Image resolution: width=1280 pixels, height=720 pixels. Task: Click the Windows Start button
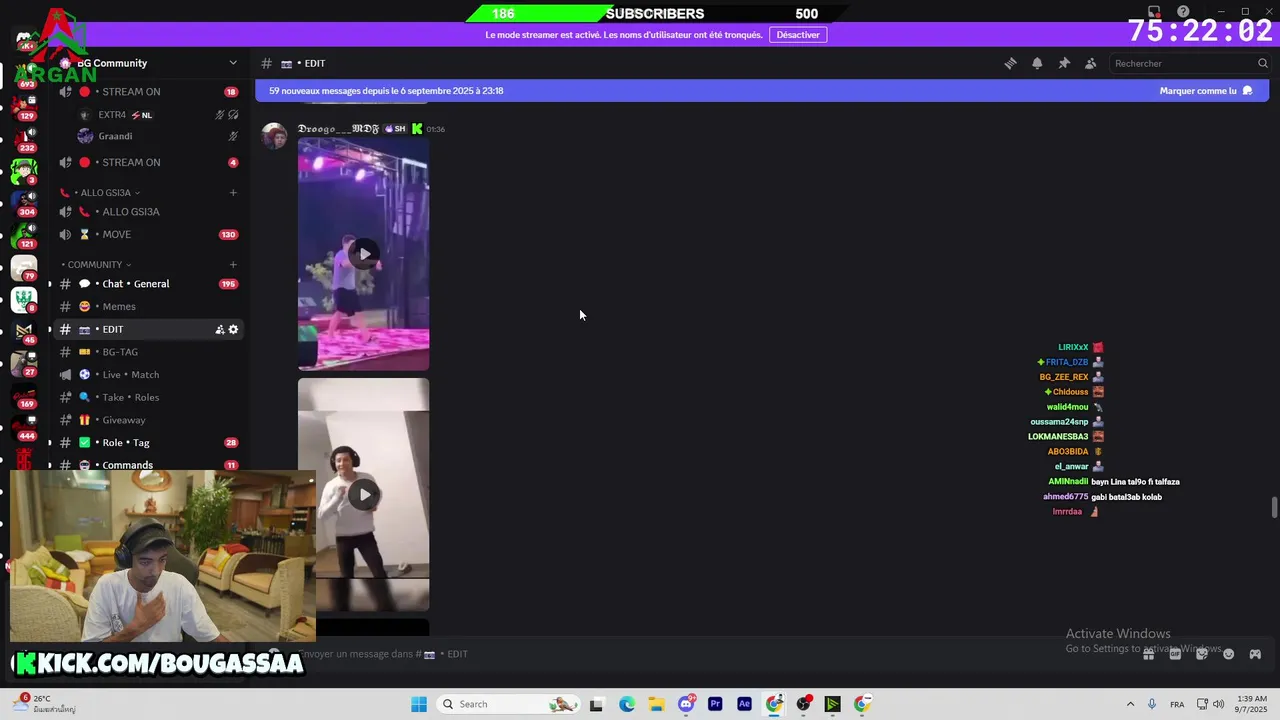click(419, 704)
